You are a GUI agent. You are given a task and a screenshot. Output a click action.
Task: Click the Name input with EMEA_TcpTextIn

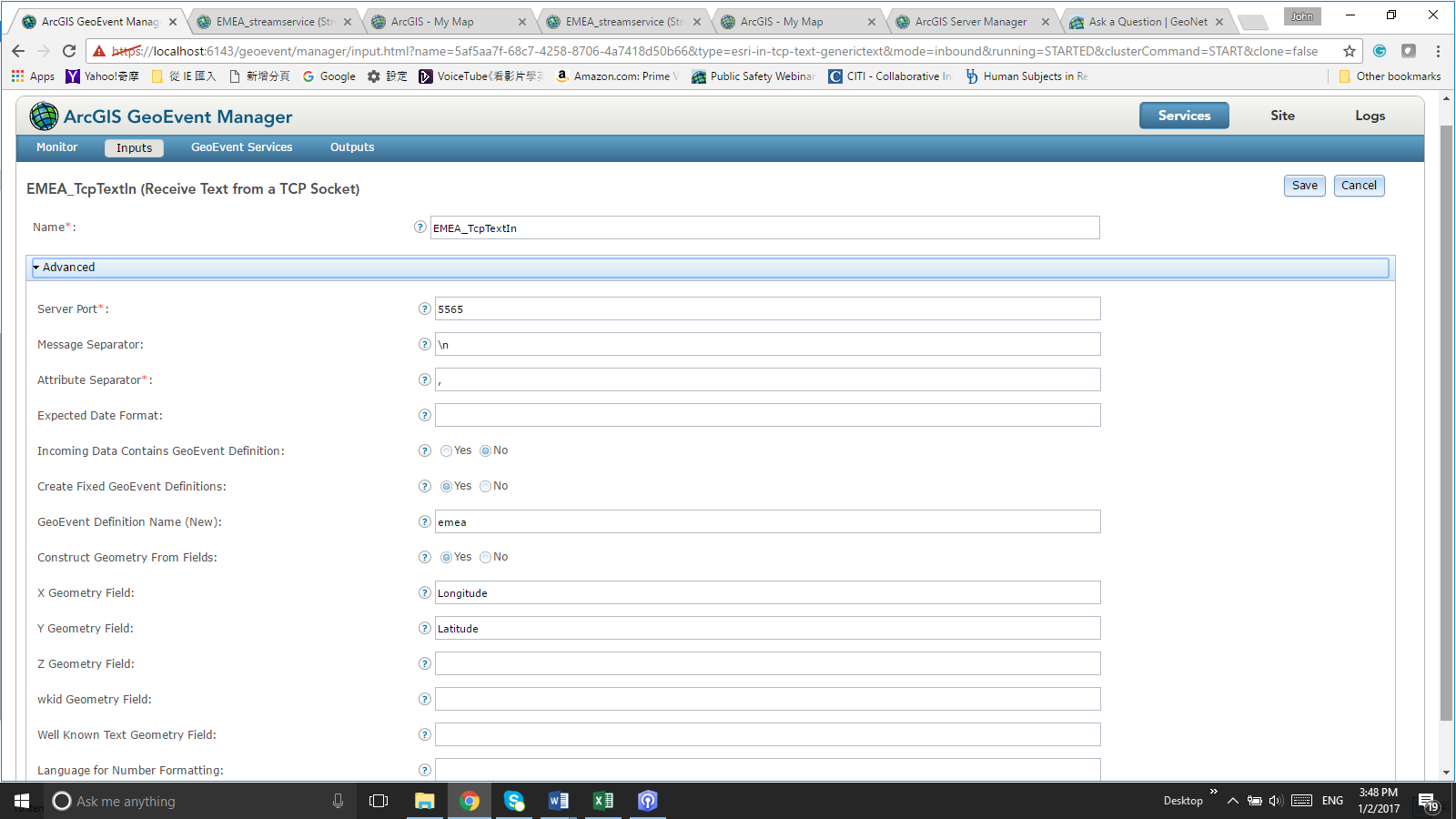pyautogui.click(x=765, y=227)
